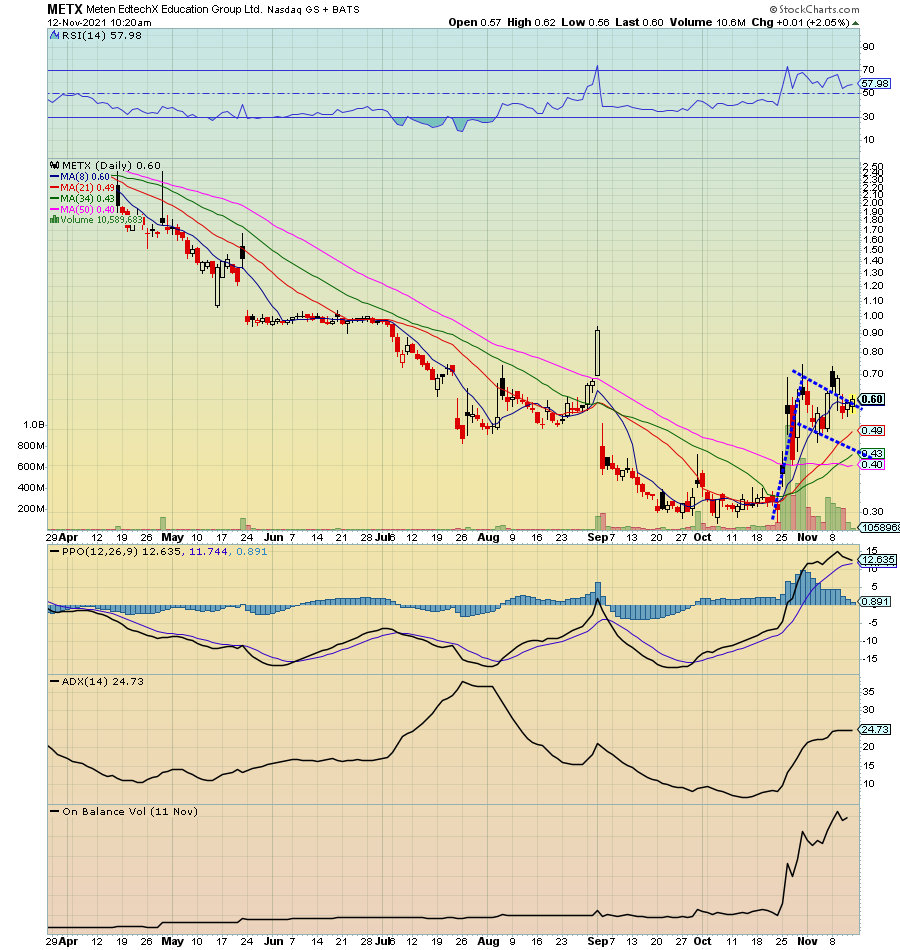900x950 pixels.
Task: Click the 1.0B volume axis label
Action: pos(34,425)
